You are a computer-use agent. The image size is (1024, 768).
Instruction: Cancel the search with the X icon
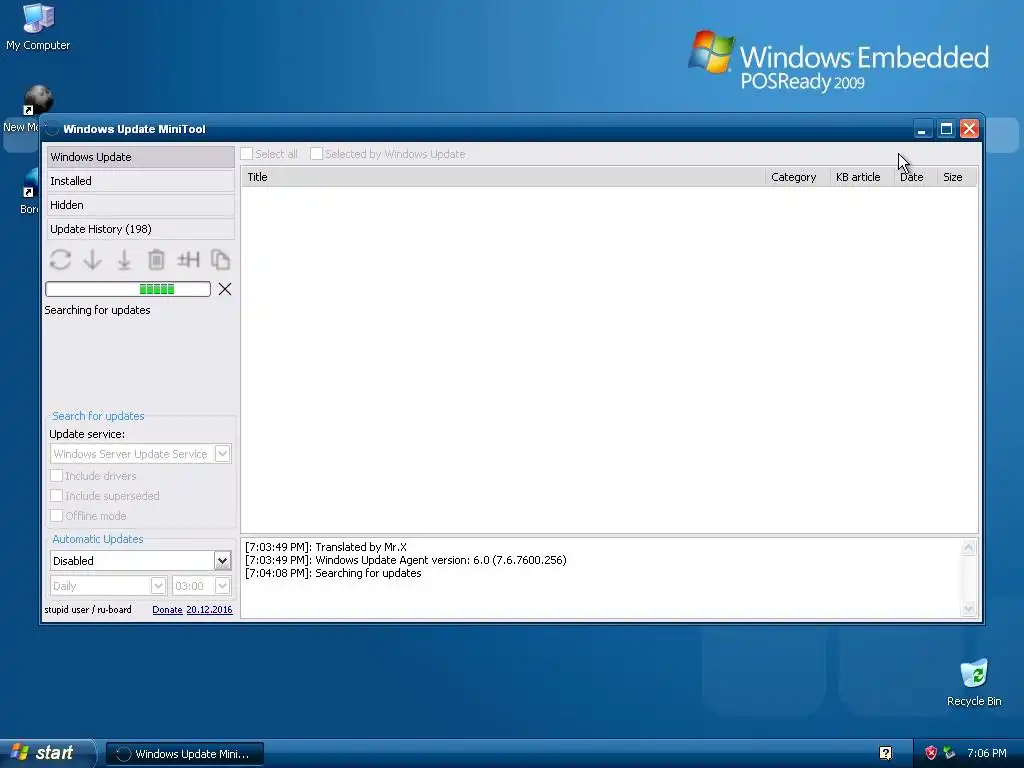pos(225,289)
